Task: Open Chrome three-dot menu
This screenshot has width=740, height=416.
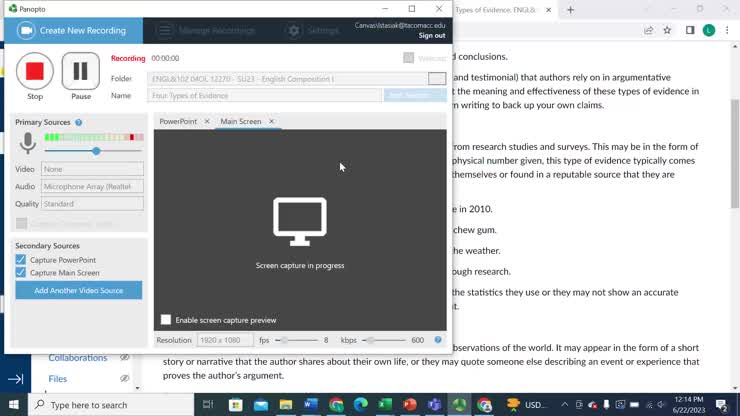Action: tap(727, 31)
